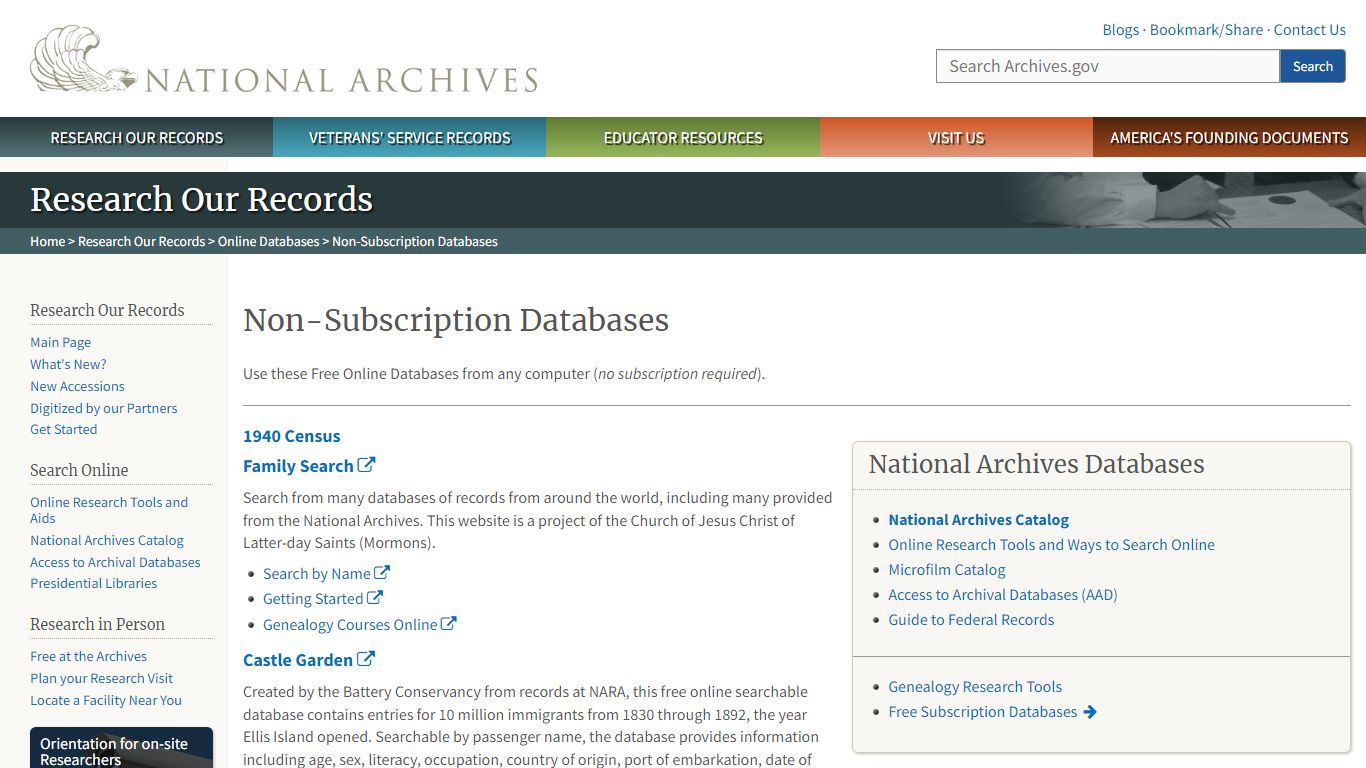The height and width of the screenshot is (768, 1366).
Task: Open the Bookmark/Share link
Action: point(1206,30)
